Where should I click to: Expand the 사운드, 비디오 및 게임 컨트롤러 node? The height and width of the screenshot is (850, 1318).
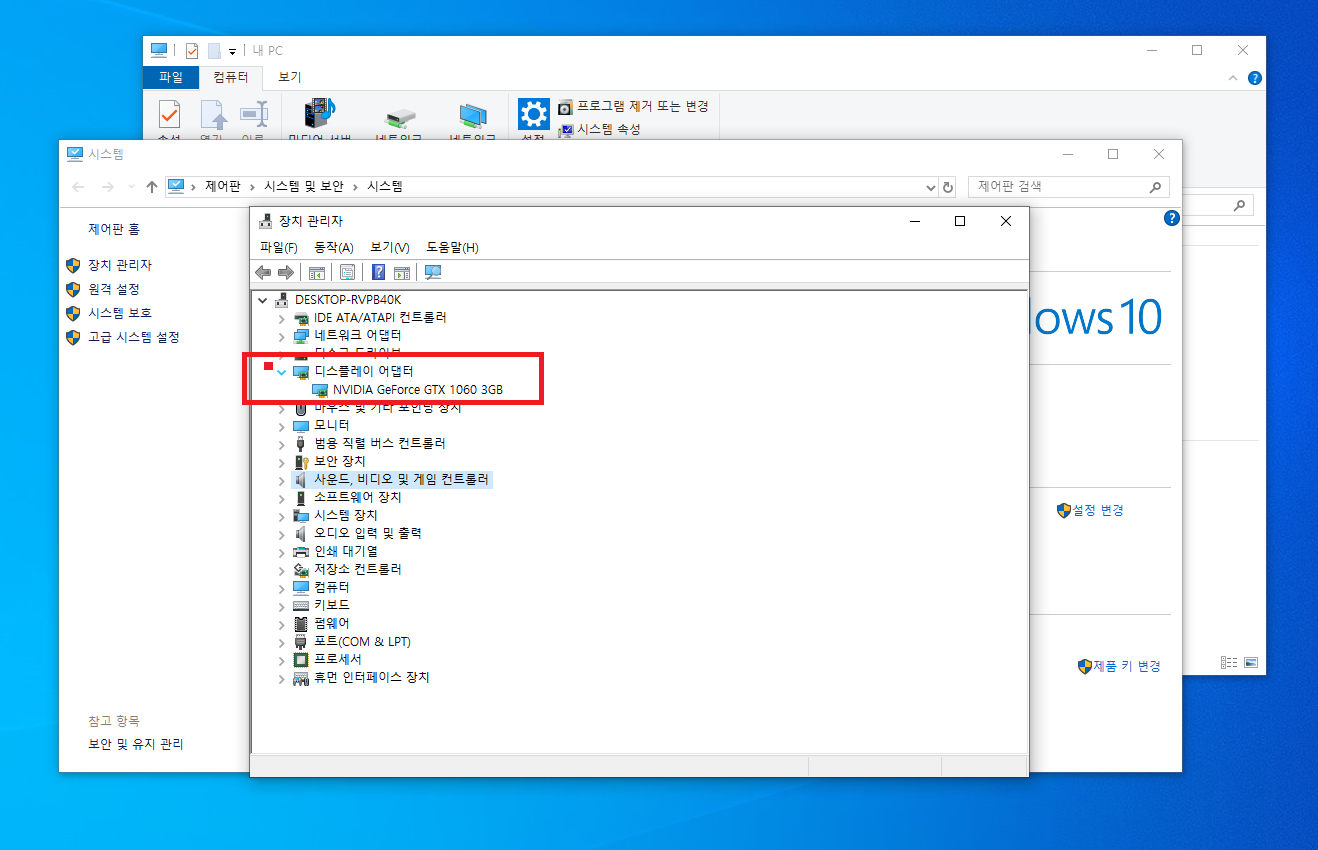coord(281,479)
